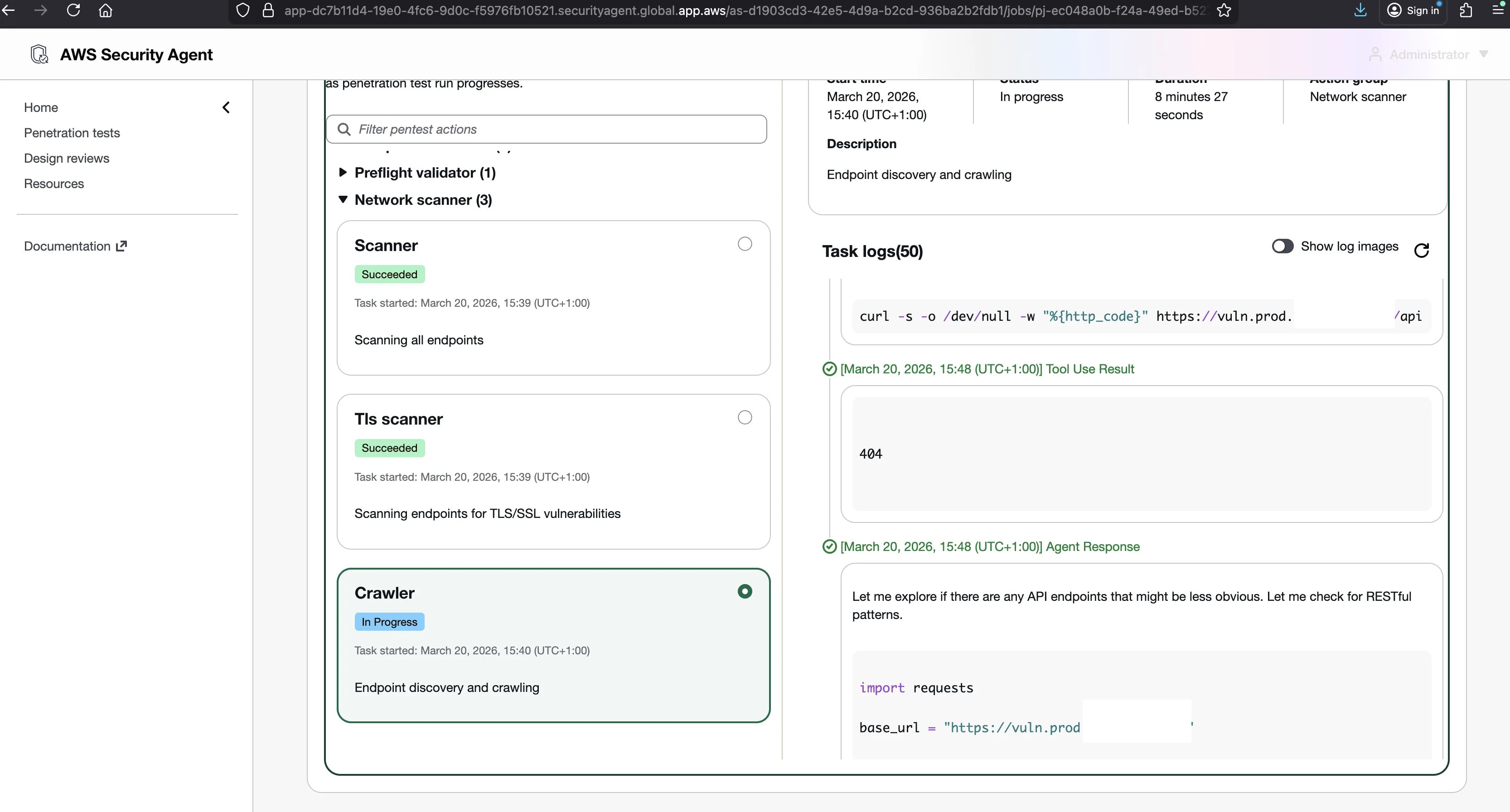
Task: Click the Scanner card title
Action: pyautogui.click(x=386, y=245)
